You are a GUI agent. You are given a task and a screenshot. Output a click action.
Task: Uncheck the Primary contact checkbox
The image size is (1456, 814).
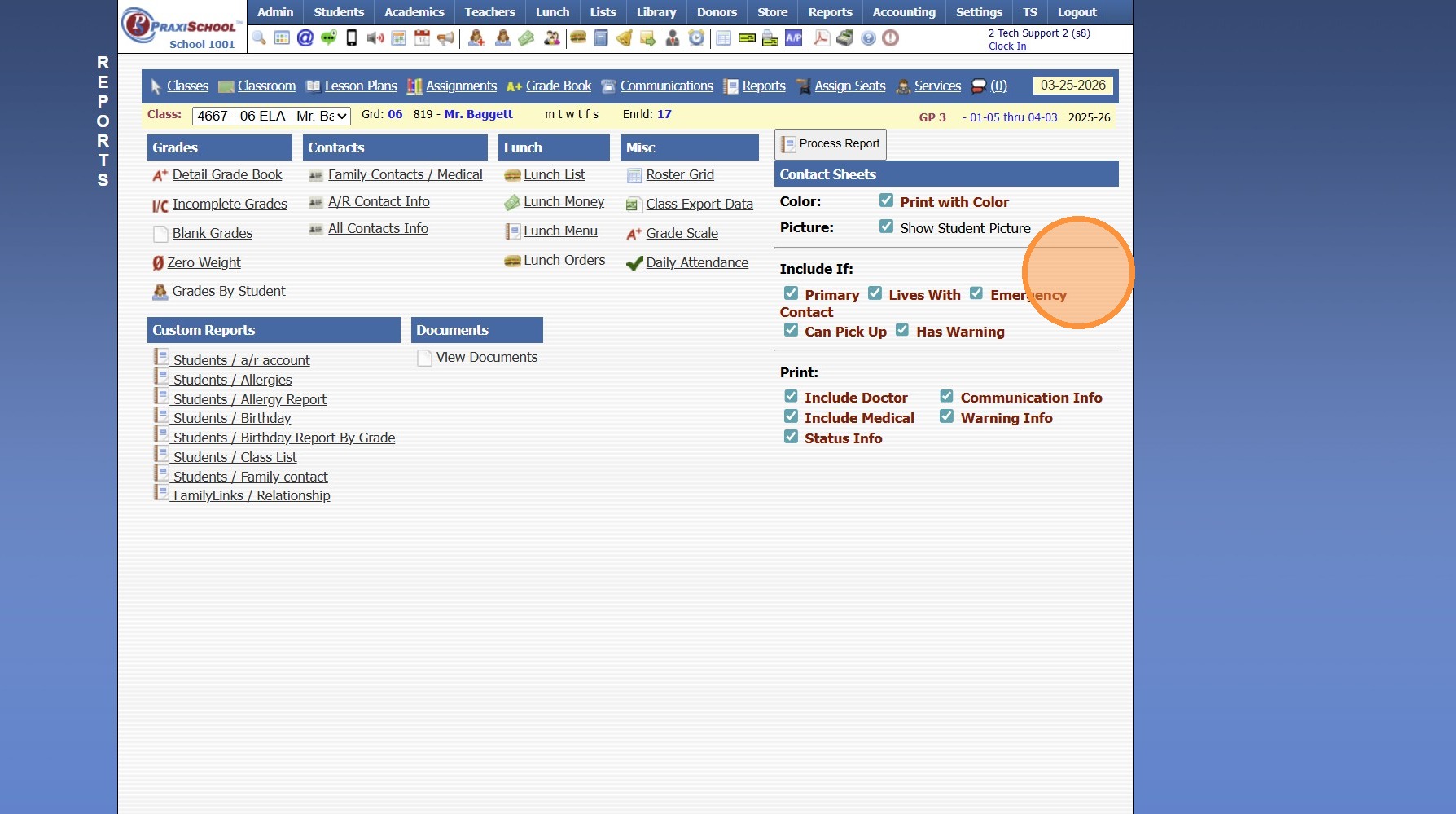click(x=791, y=293)
